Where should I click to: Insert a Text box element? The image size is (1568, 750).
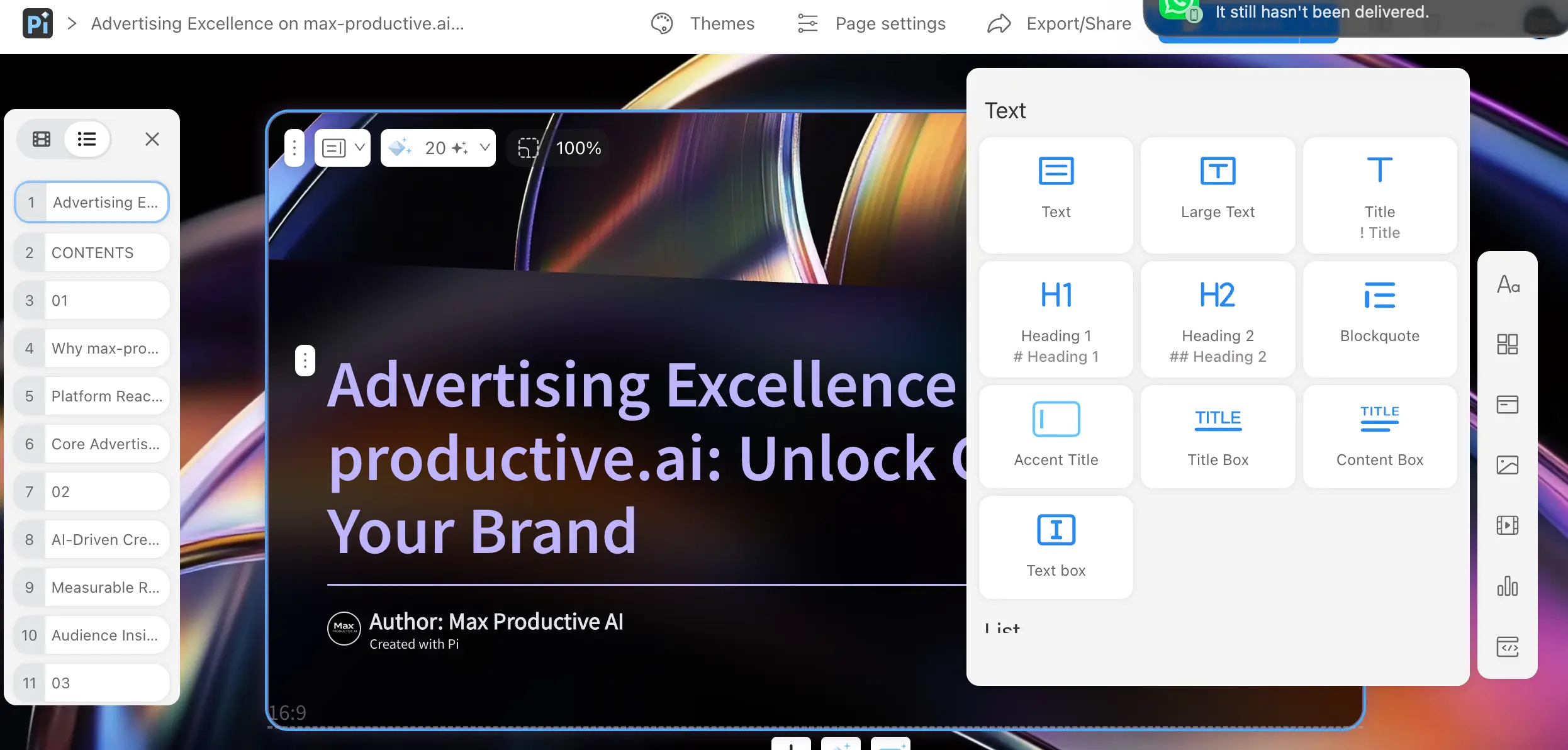(1056, 547)
